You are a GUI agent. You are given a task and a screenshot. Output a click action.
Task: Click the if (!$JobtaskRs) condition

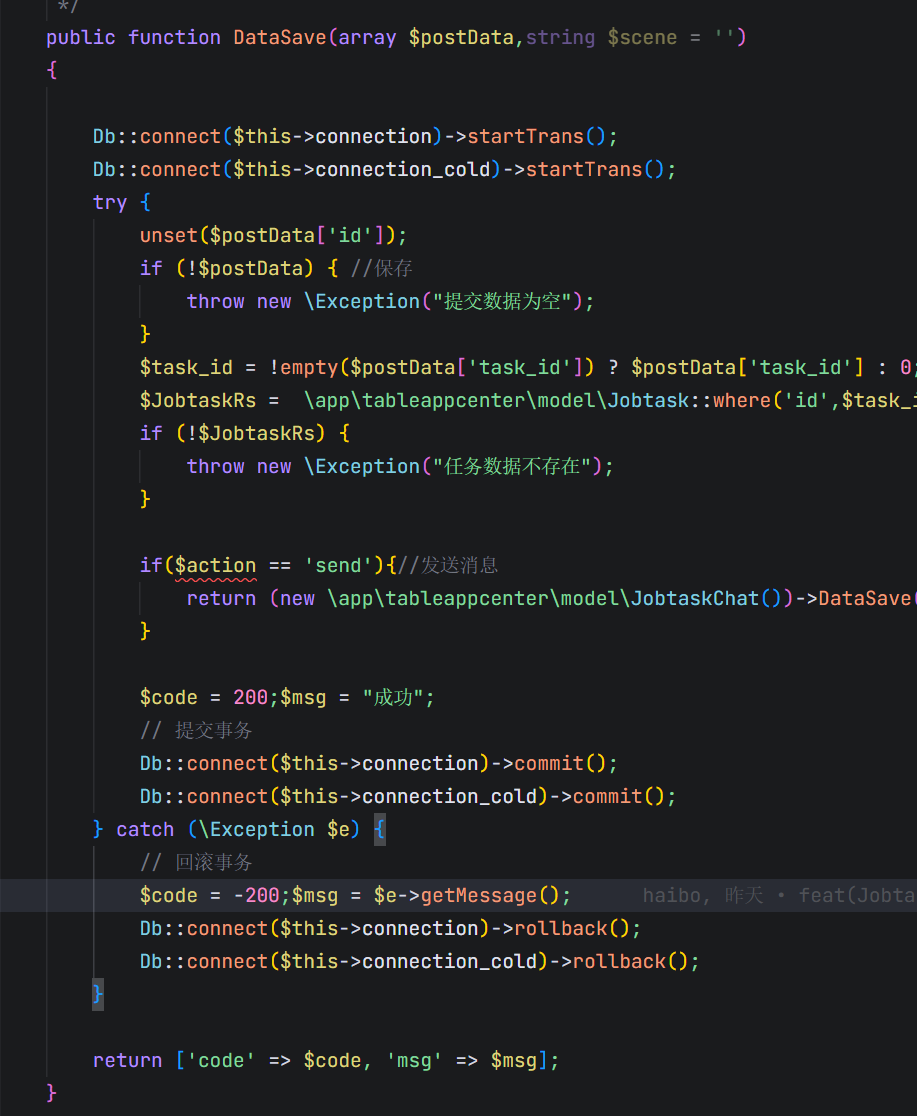[x=244, y=433]
